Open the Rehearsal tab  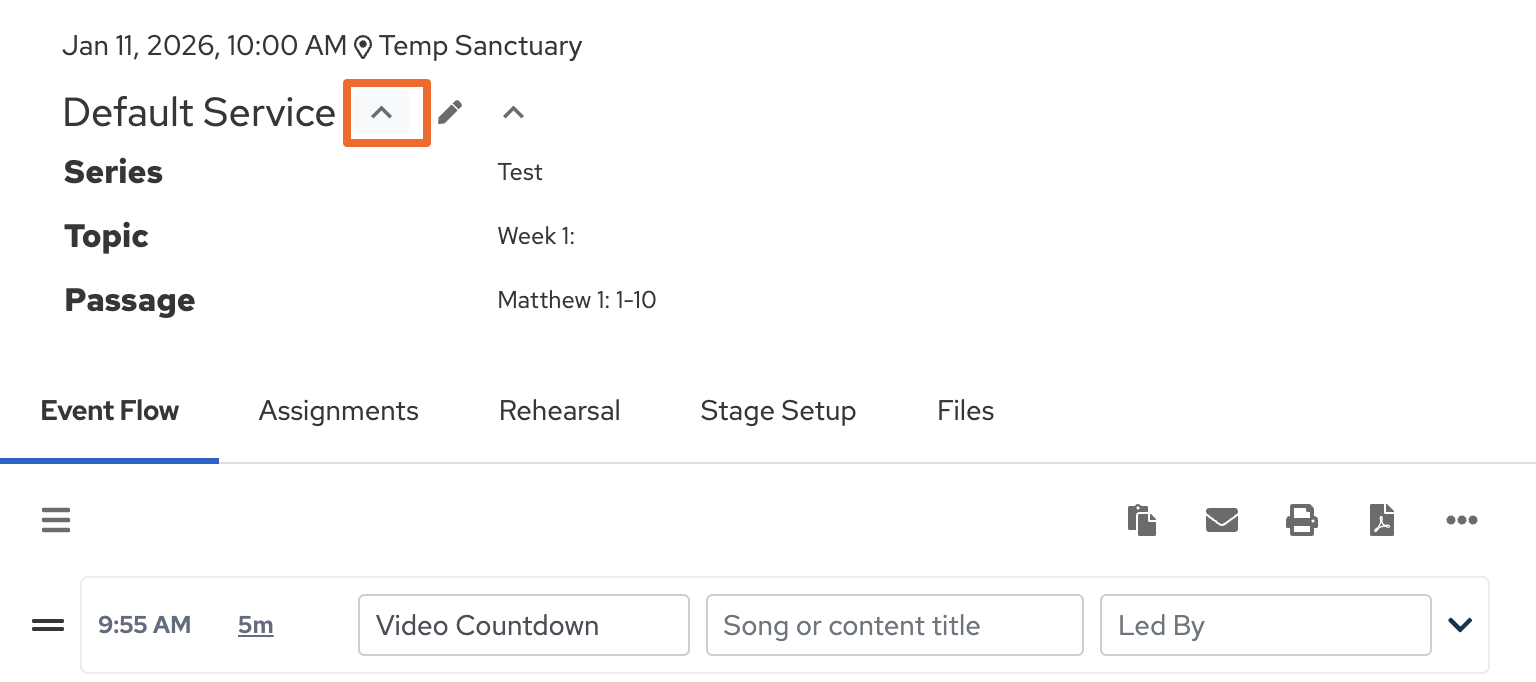pyautogui.click(x=559, y=411)
